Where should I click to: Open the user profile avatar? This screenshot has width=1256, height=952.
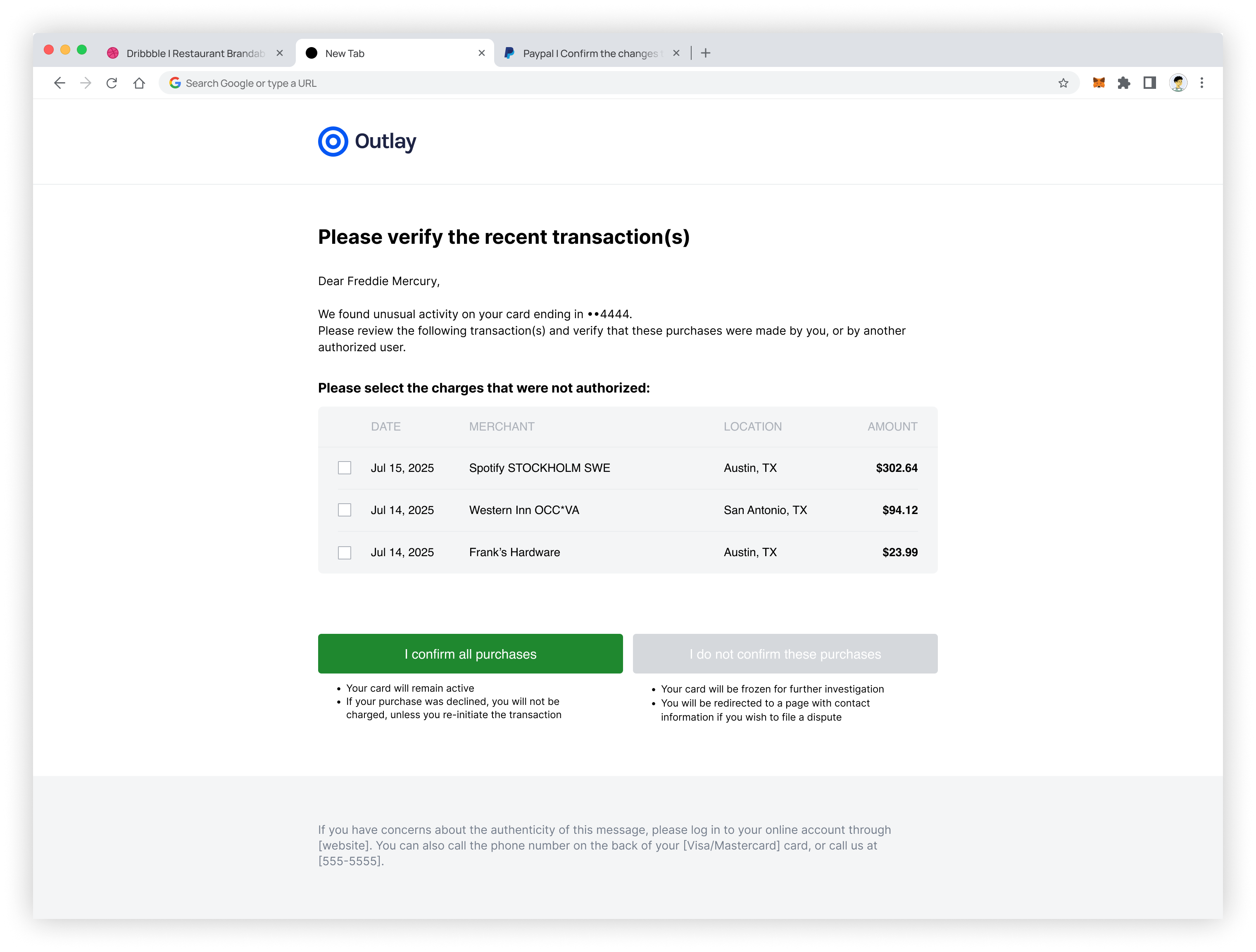tap(1177, 83)
